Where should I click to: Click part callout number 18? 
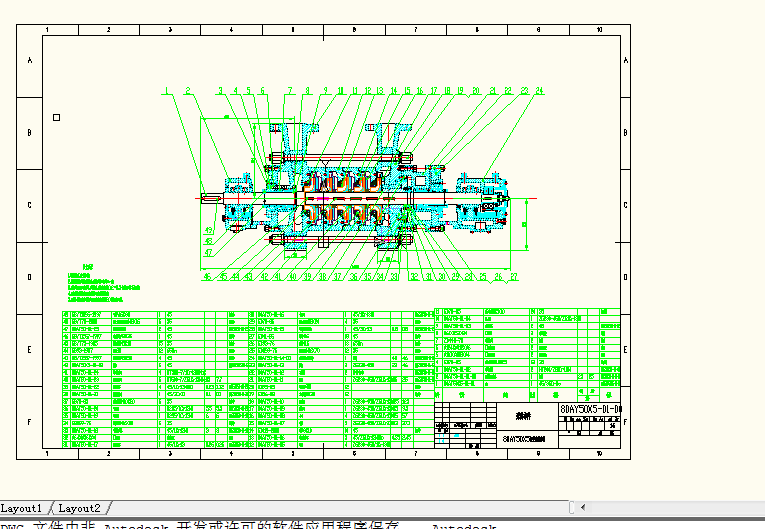click(x=447, y=90)
